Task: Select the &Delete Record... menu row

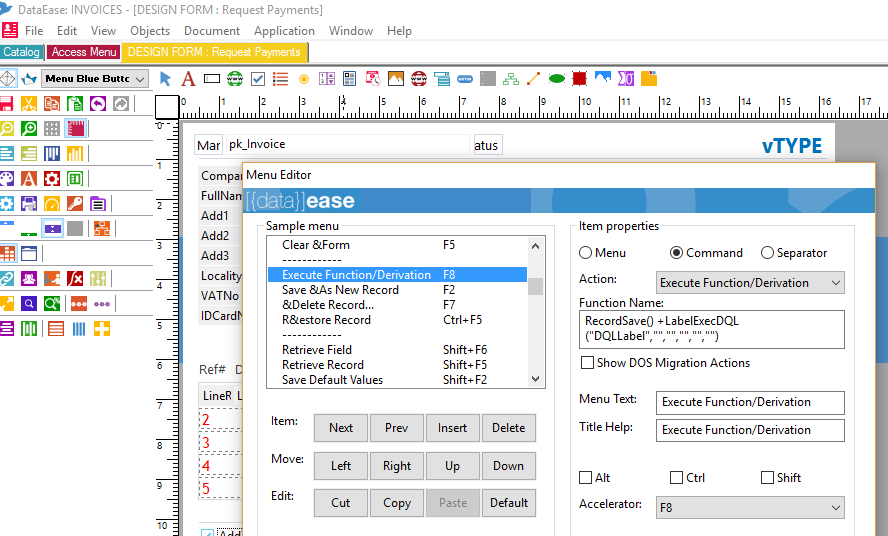Action: pos(398,305)
